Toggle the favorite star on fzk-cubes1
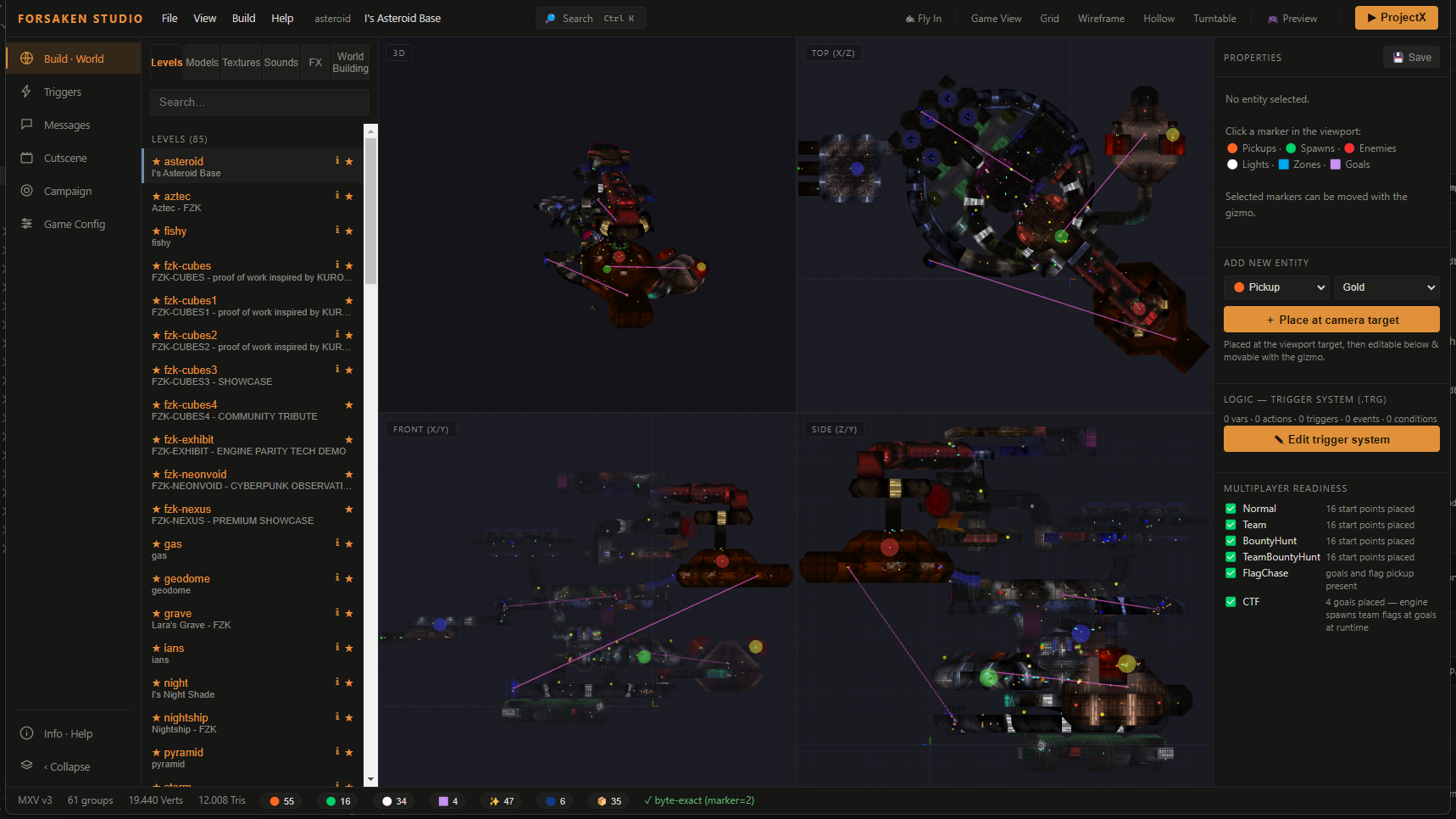Screen dimensions: 1456x819 pos(349,300)
